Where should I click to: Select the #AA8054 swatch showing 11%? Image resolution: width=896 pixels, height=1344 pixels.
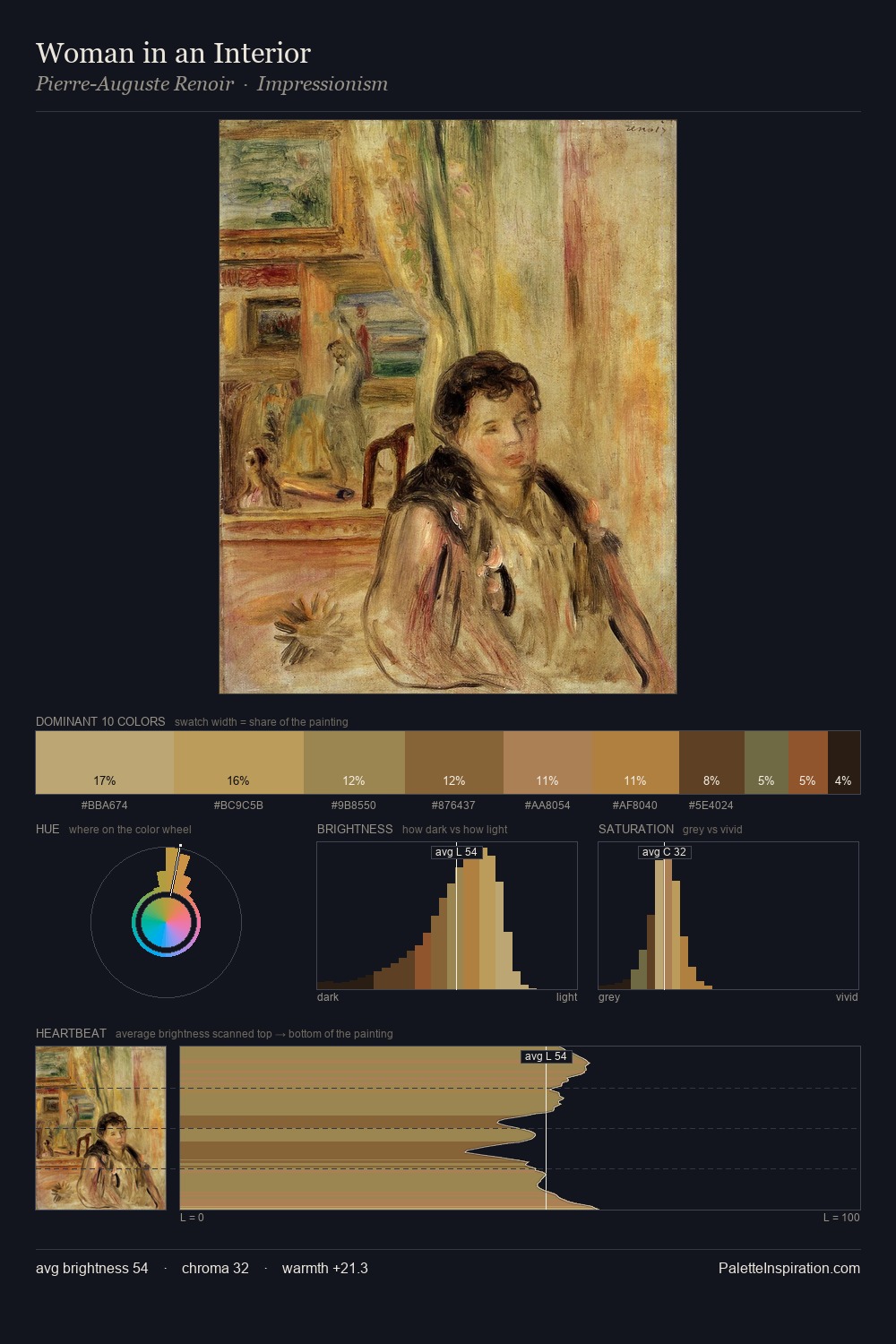pyautogui.click(x=547, y=762)
